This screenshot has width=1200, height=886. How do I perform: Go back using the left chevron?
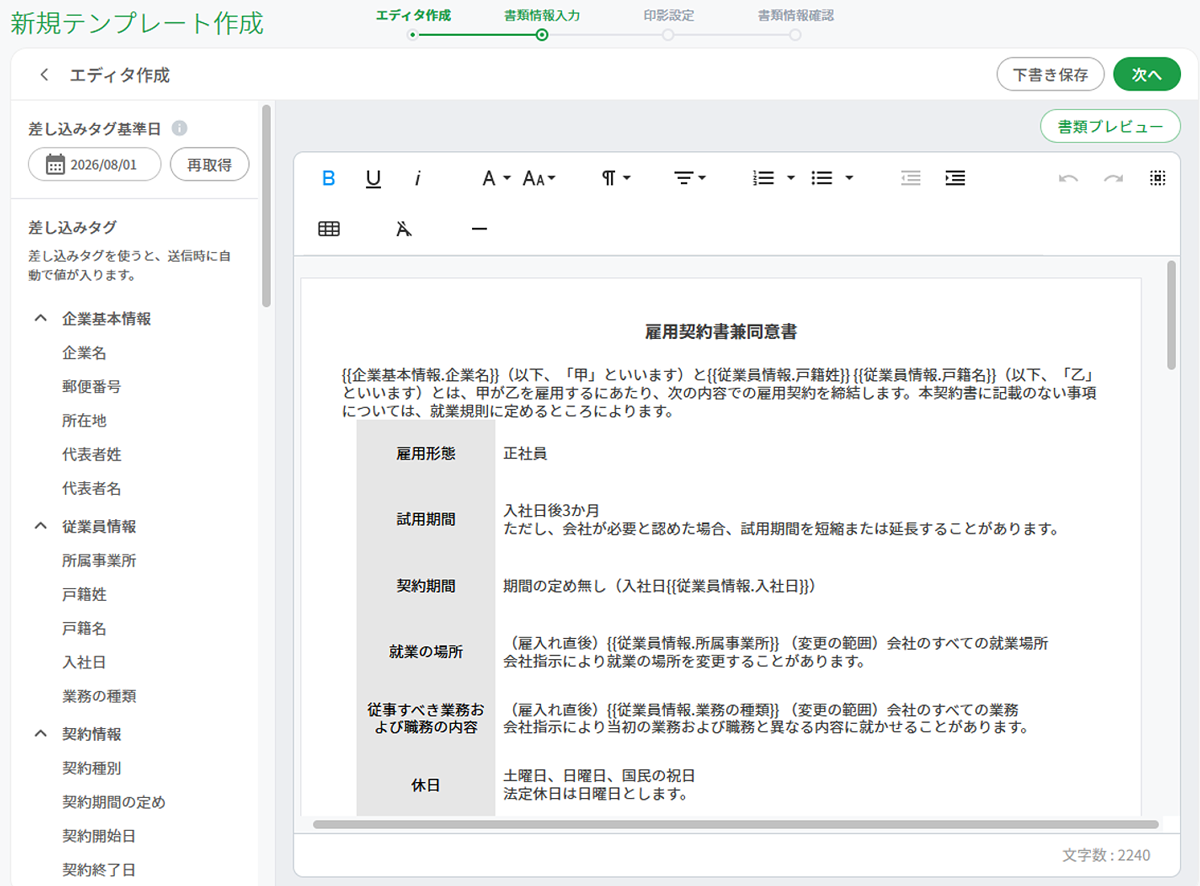tap(43, 75)
